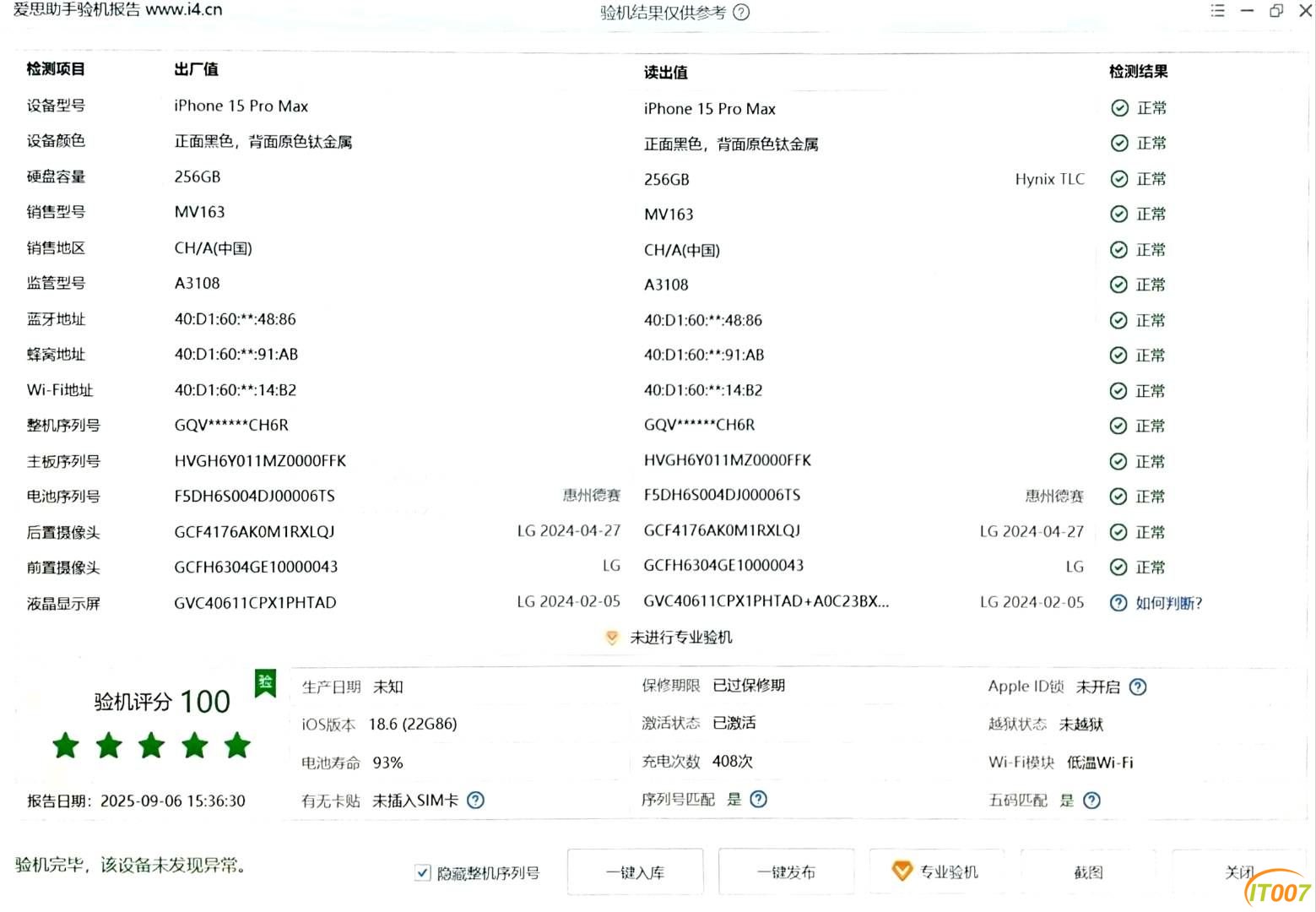Select the Hynix TLC storage text
Screen dimensions: 1316x912
pos(1049,179)
